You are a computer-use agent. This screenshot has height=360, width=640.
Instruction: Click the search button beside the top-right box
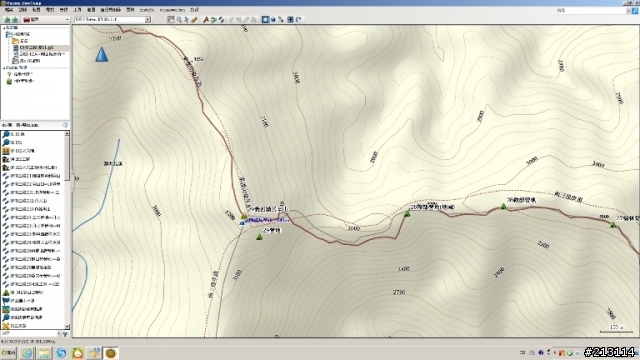click(635, 11)
